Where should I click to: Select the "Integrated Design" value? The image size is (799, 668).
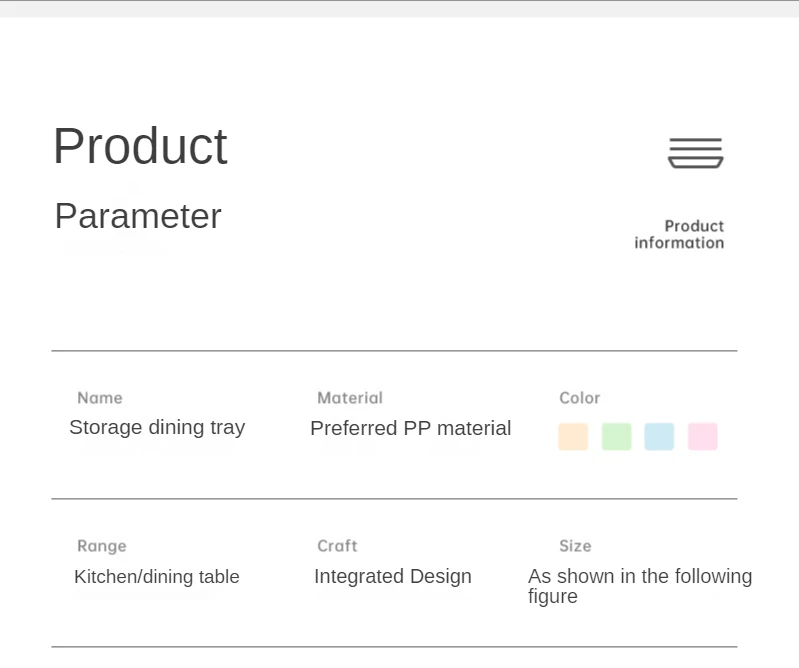point(393,577)
